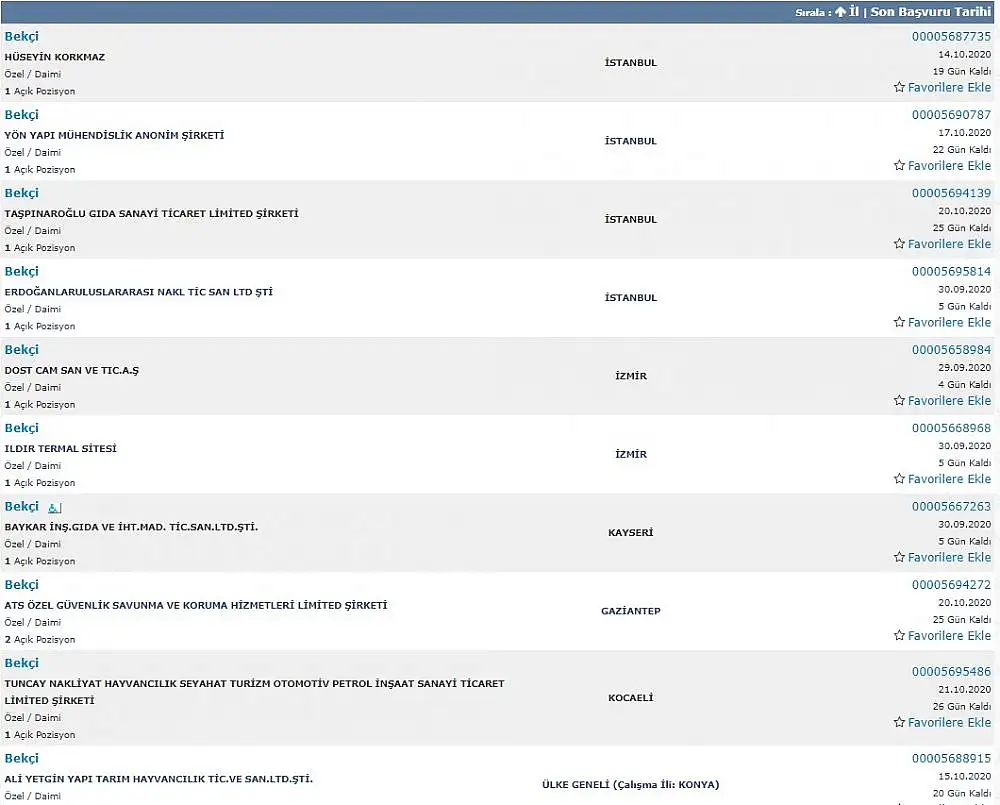Open the Bekçi posting from ERDOĞANLARULUSLARARASI NAKL

(22, 272)
